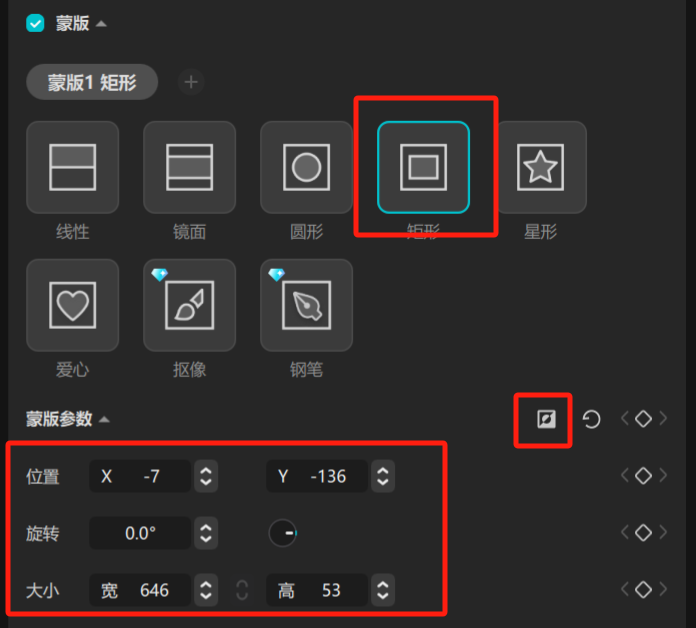Add keyframe for 位置 row
Image resolution: width=696 pixels, height=628 pixels.
coord(643,475)
